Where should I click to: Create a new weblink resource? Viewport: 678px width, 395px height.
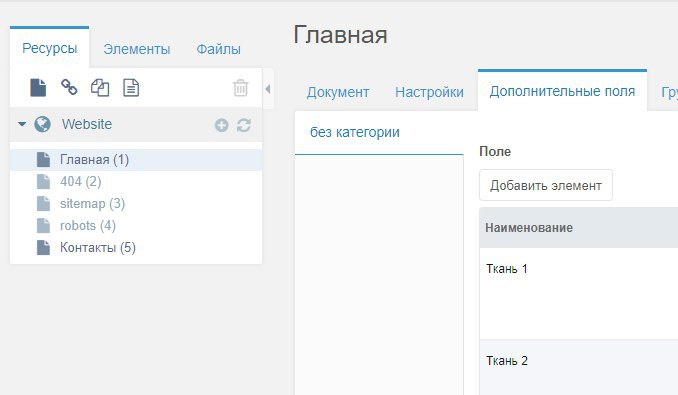click(x=69, y=87)
